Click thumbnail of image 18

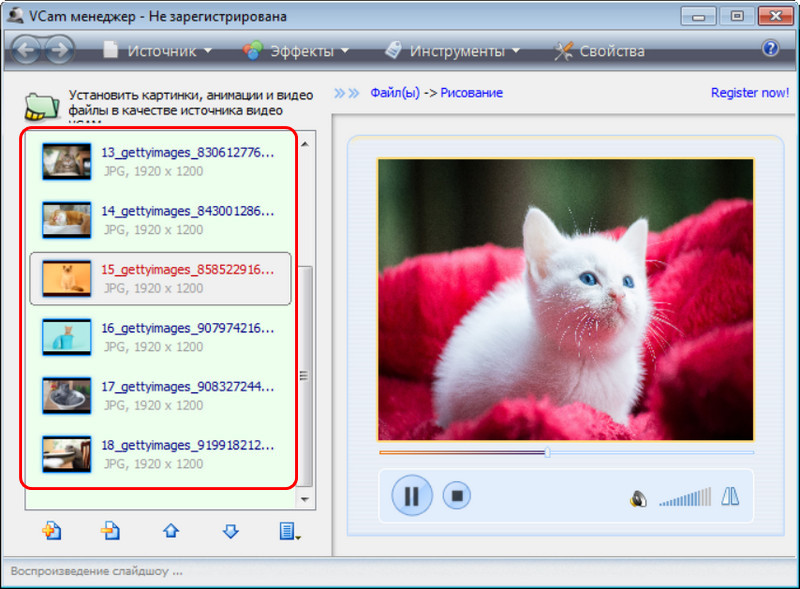point(67,454)
